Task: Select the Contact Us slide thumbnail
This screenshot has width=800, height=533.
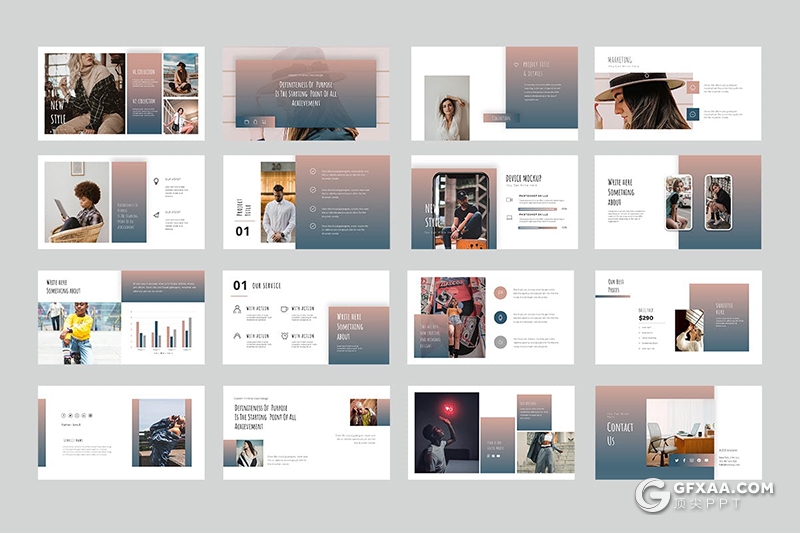Action: pyautogui.click(x=677, y=433)
